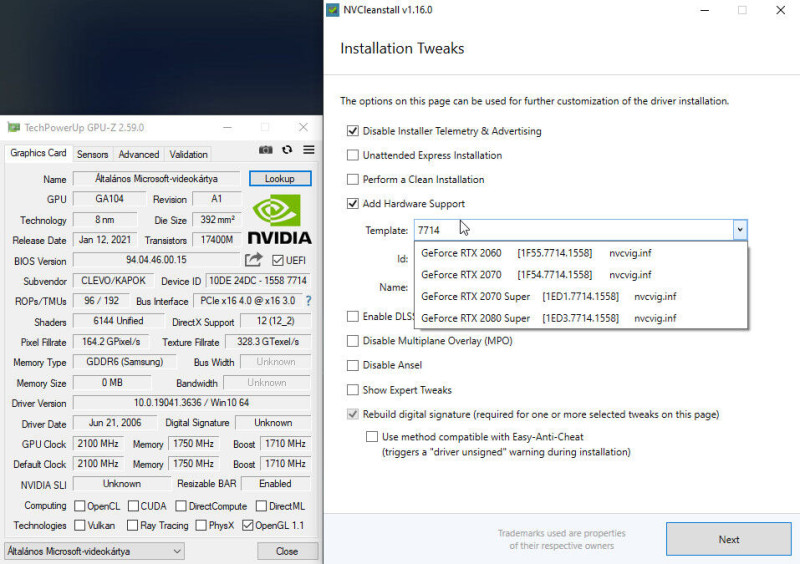Click the Release Date Jan 12, 2021 value

click(x=105, y=240)
